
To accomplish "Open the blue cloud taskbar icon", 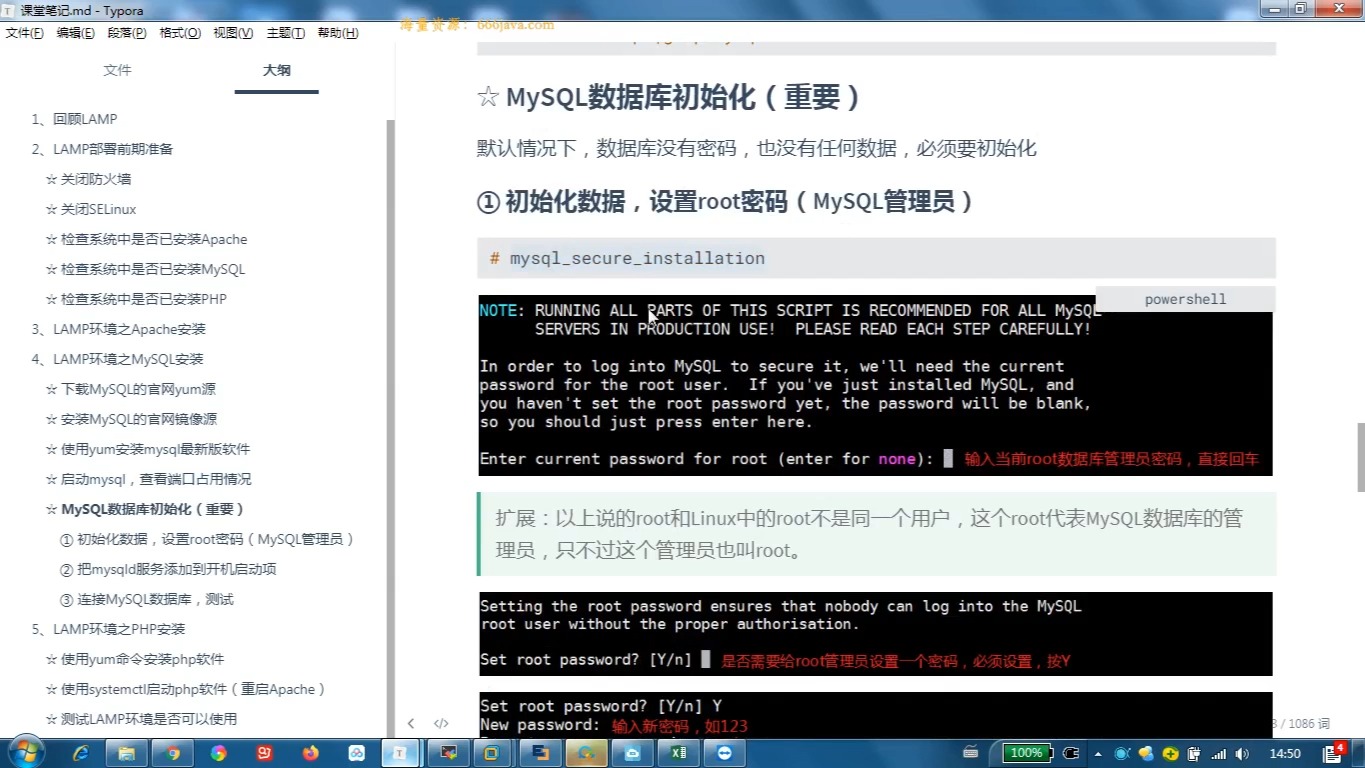I will click(x=632, y=753).
